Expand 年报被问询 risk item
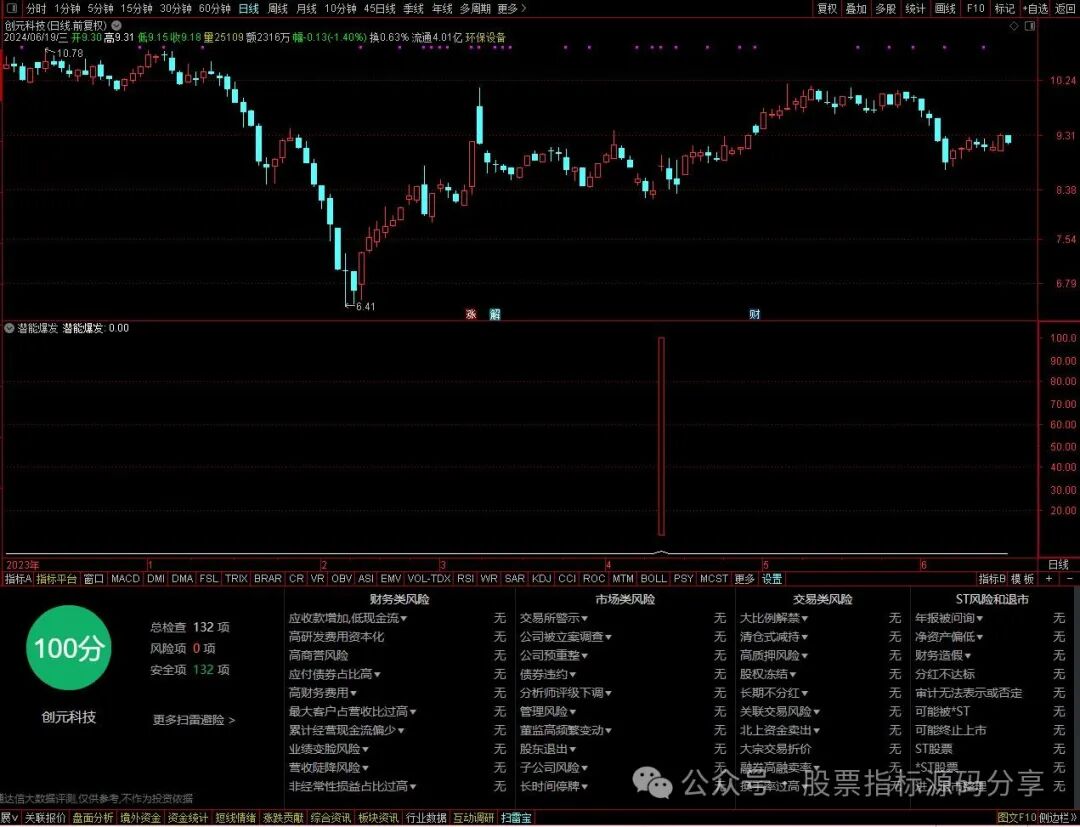Viewport: 1080px width, 827px height. [949, 618]
